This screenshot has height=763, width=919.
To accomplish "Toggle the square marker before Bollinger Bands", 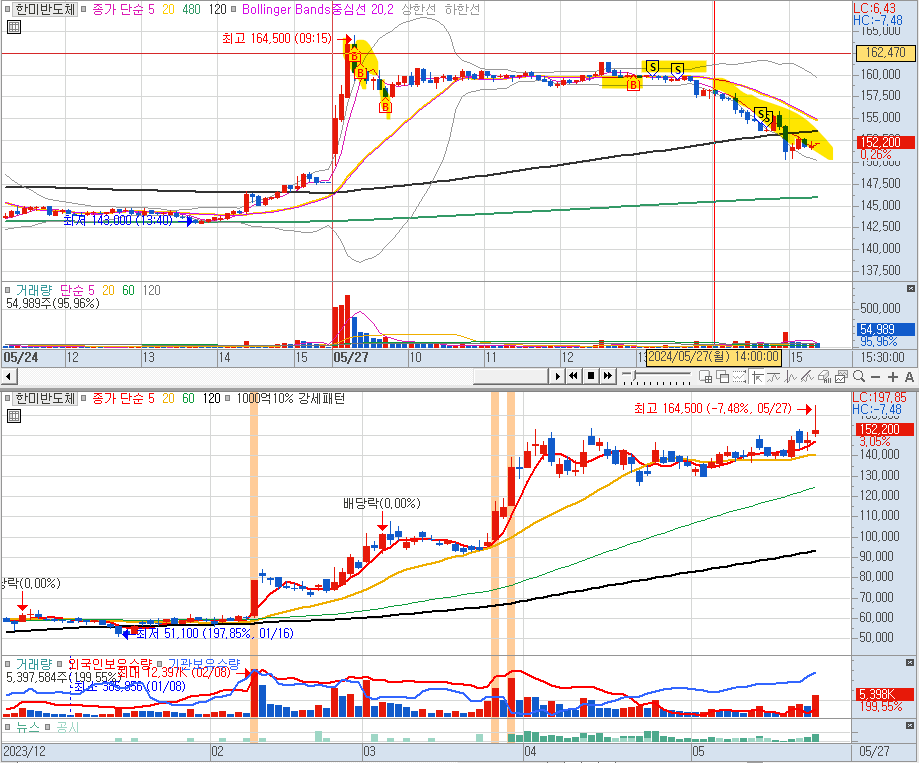I will tap(234, 9).
